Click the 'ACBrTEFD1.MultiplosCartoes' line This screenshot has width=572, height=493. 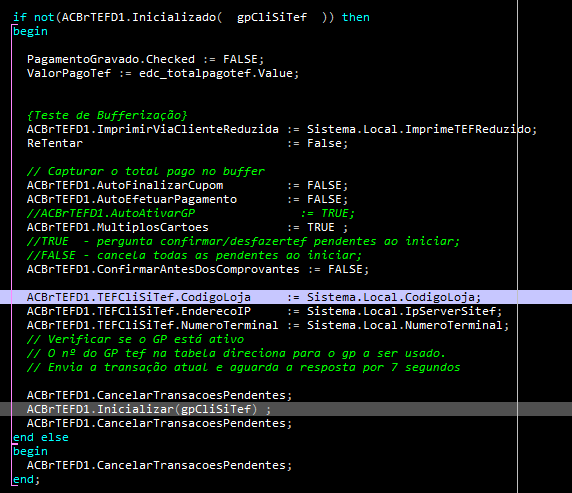[188, 227]
